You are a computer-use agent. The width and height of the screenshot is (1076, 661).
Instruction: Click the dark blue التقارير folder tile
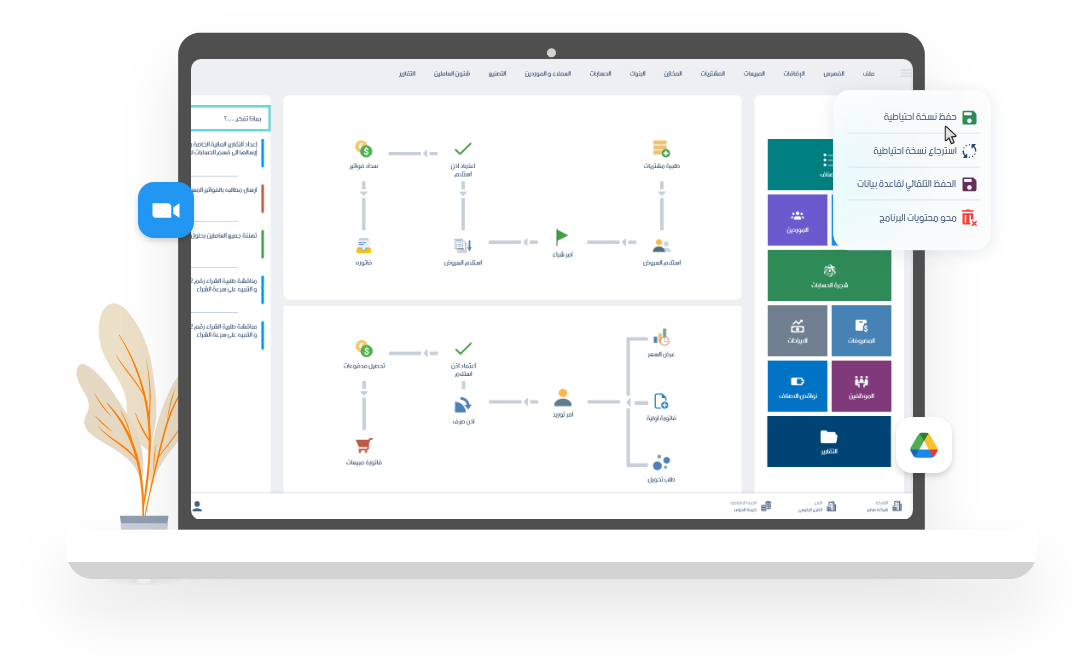pyautogui.click(x=828, y=441)
